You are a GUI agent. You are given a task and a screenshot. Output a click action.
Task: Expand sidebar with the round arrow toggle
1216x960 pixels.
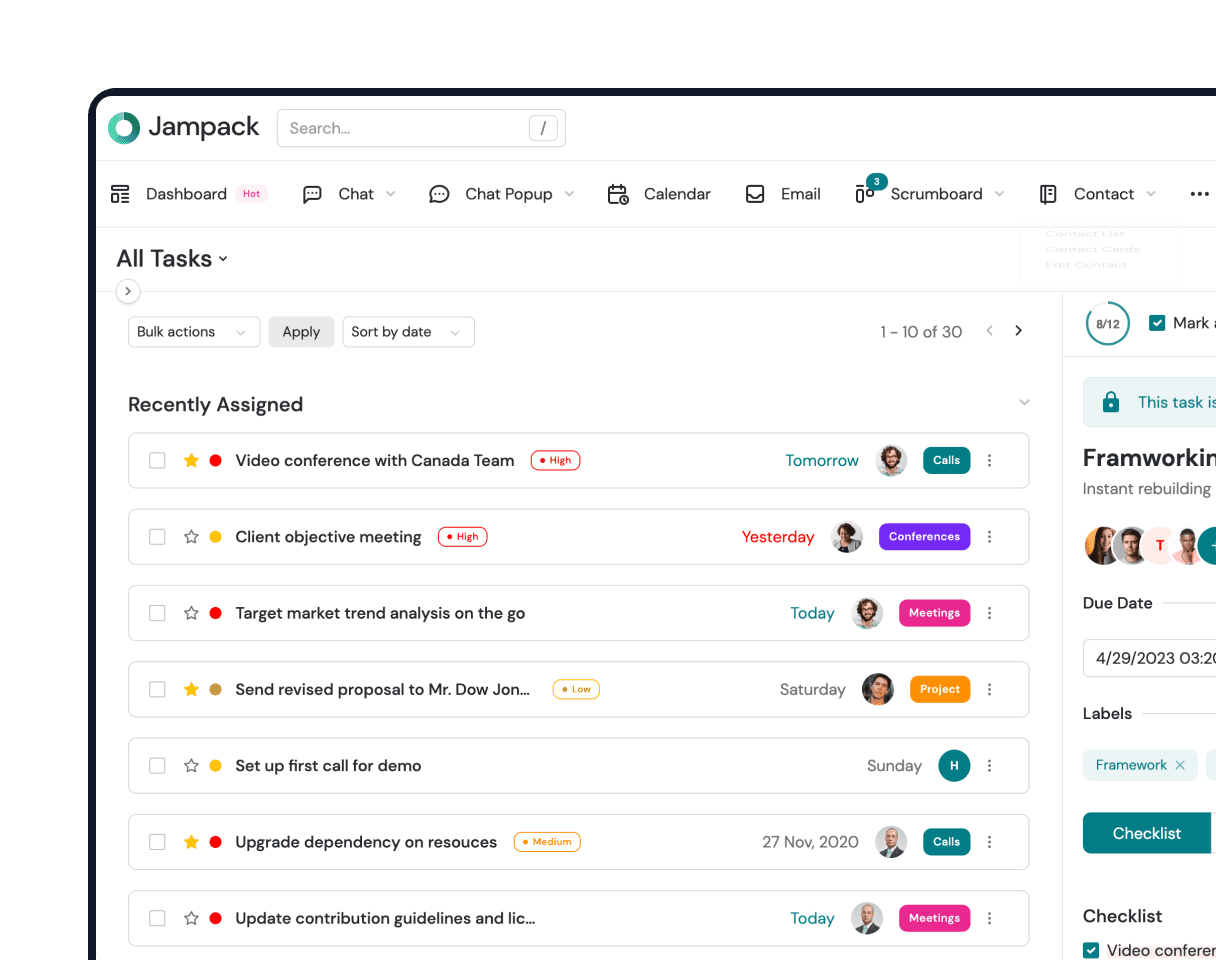pos(128,291)
